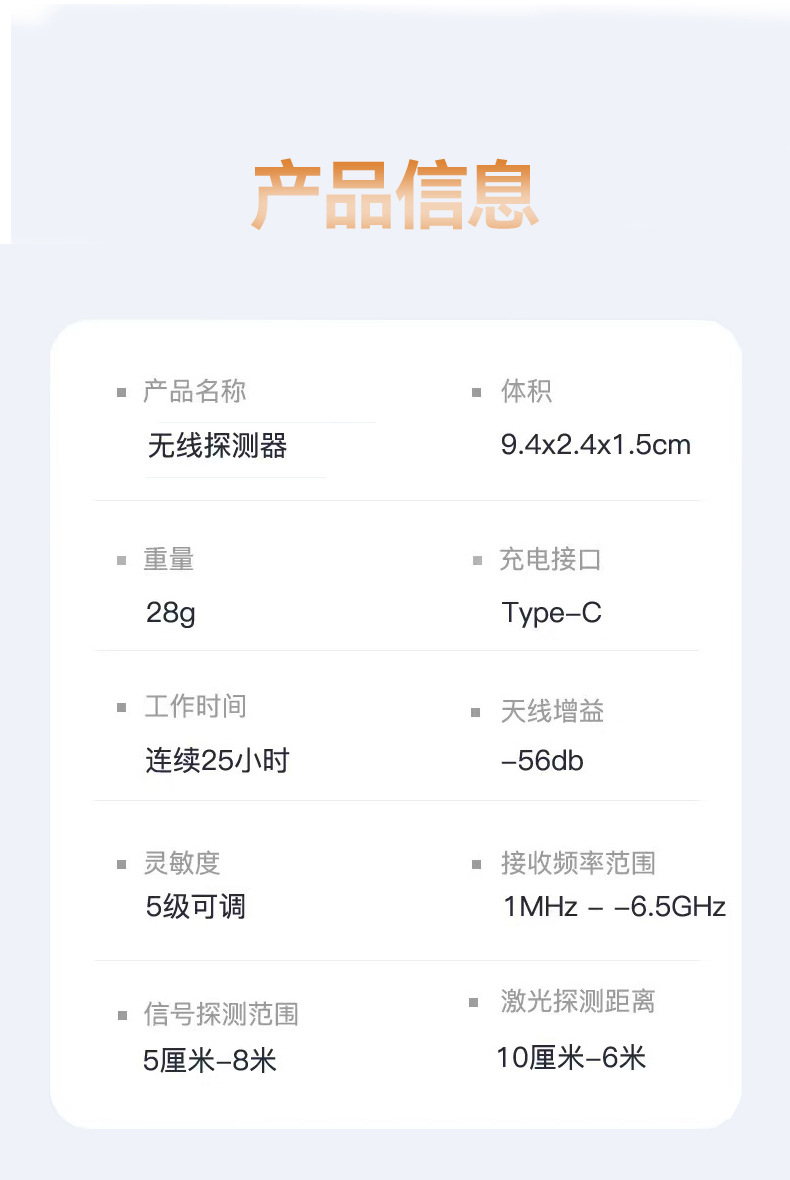Click the bullet square beside 重量
Image resolution: width=790 pixels, height=1180 pixels.
point(122,560)
